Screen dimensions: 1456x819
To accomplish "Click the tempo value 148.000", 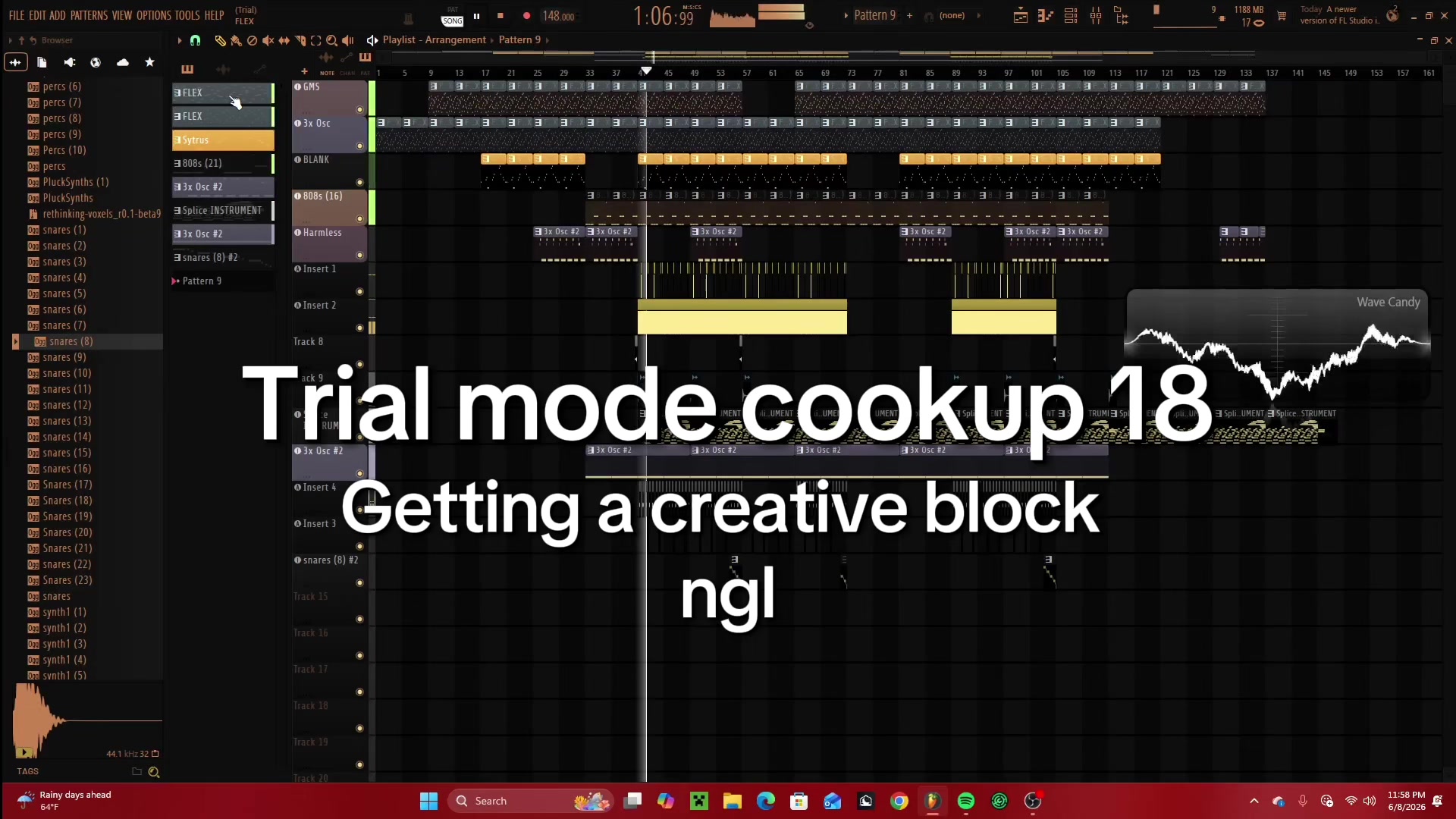I will point(558,16).
